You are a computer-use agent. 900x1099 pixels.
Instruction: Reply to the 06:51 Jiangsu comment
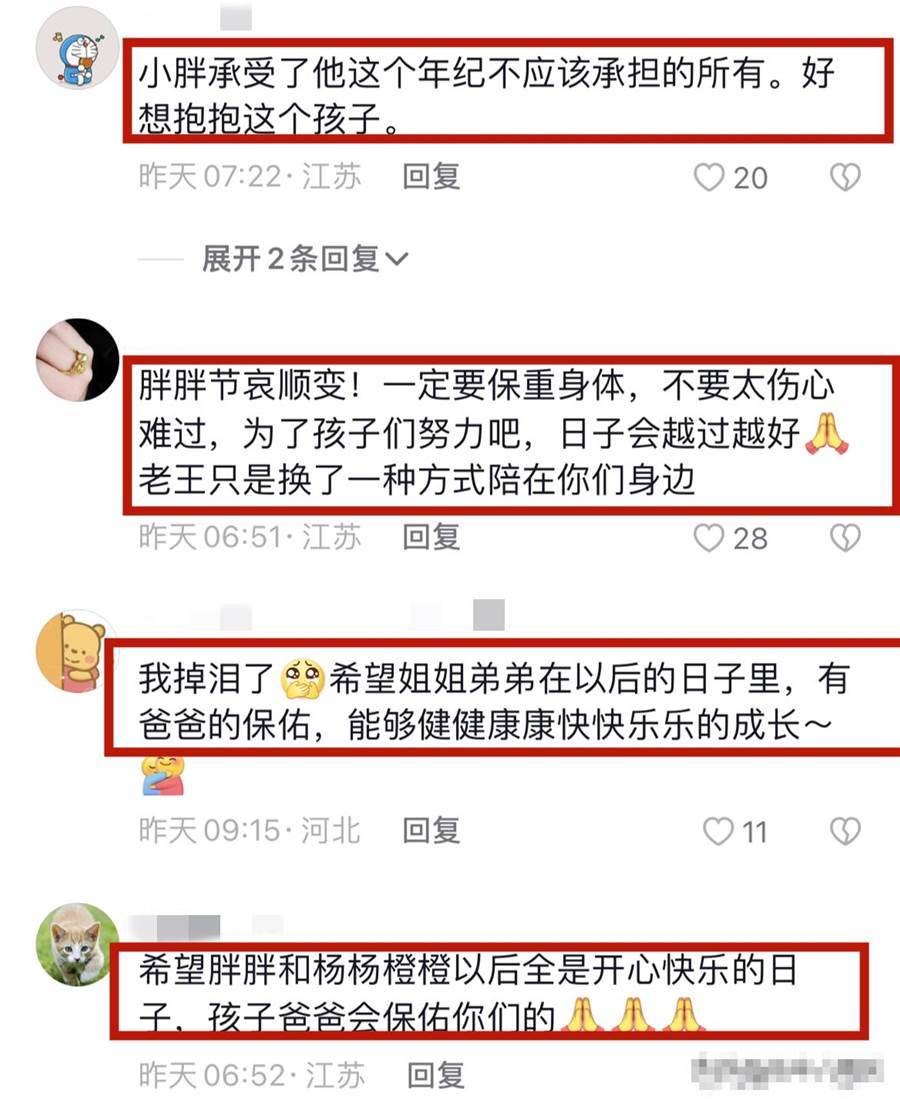click(x=431, y=537)
